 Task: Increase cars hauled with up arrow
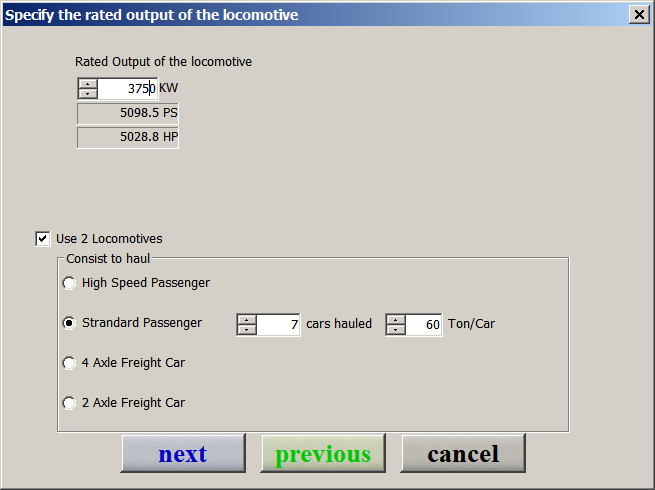pyautogui.click(x=247, y=320)
